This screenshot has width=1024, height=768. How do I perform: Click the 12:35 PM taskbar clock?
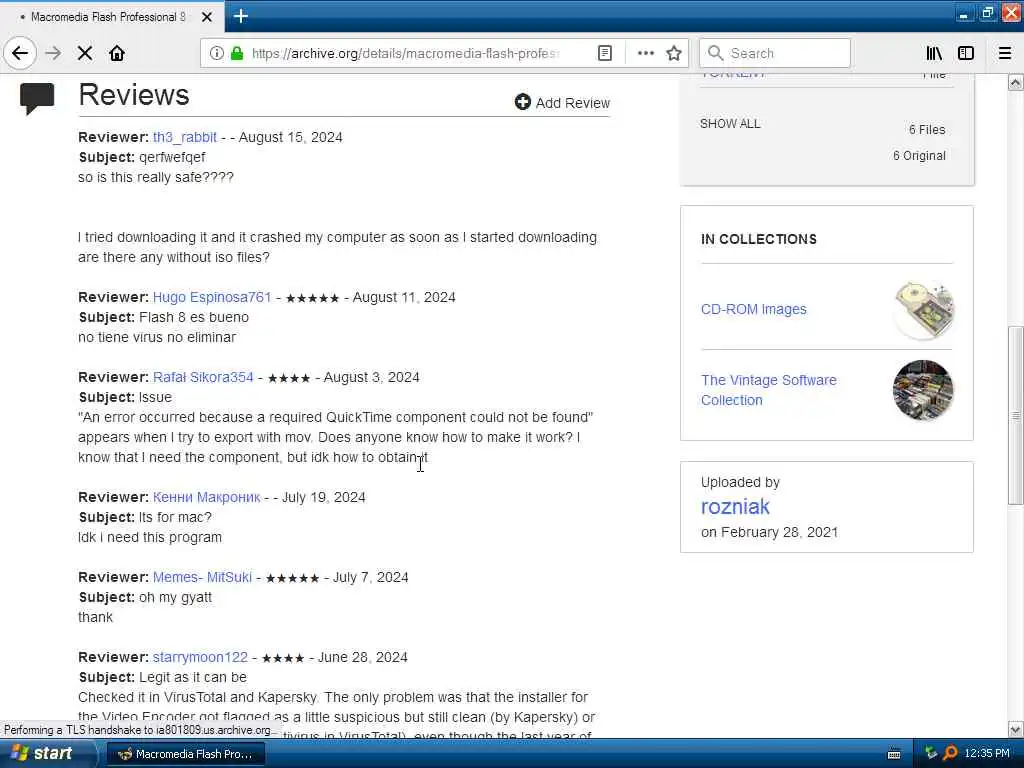point(987,754)
